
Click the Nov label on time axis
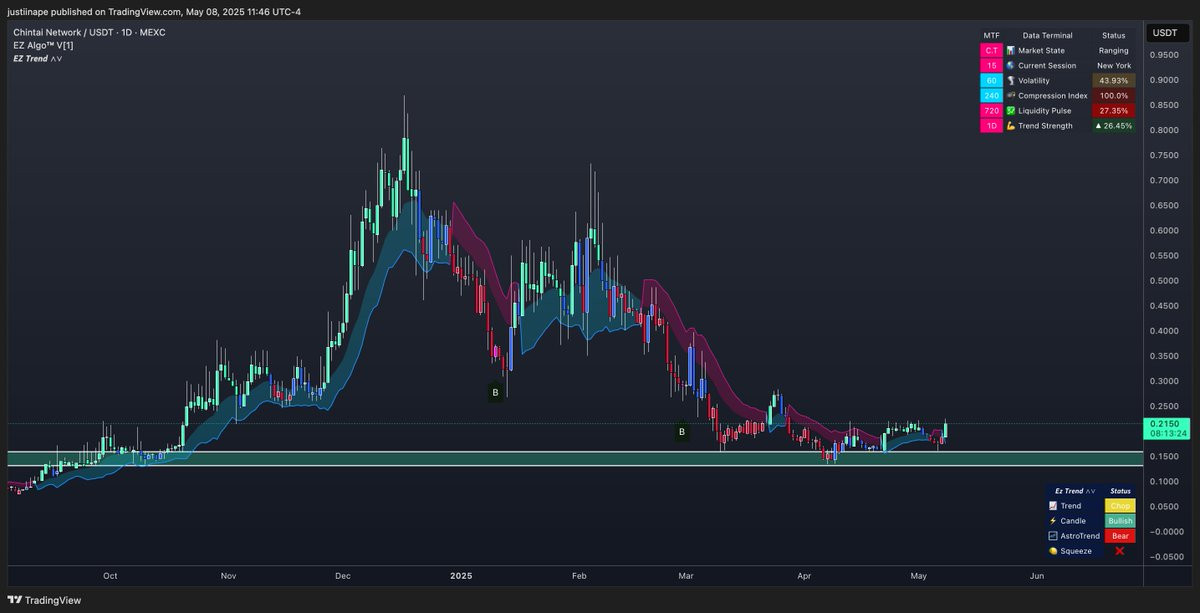click(228, 576)
